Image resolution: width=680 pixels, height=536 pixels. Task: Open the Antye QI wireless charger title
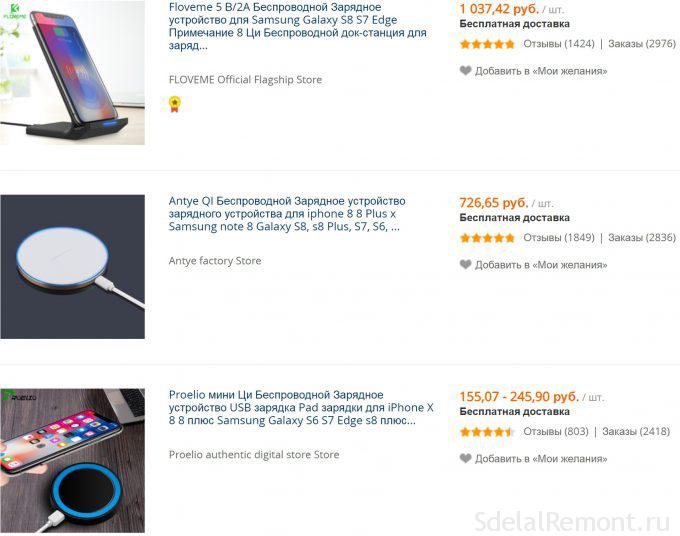[287, 214]
